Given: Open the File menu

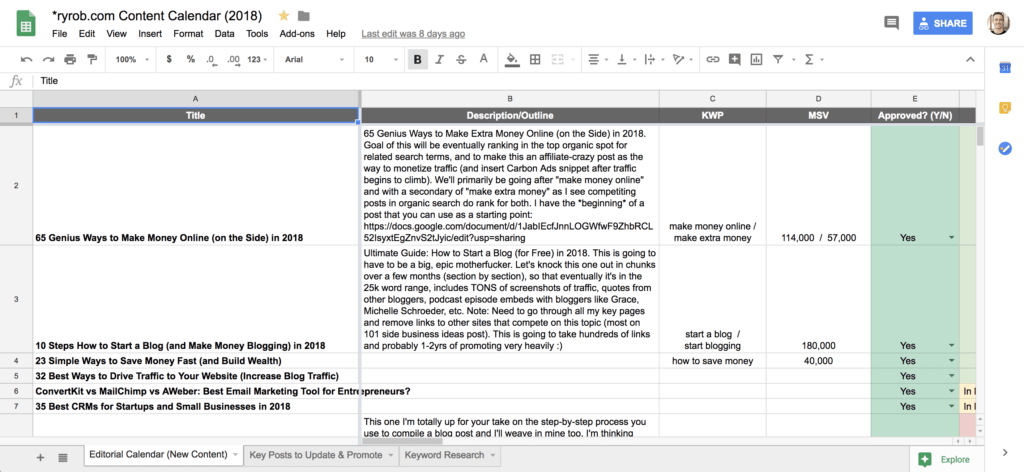Looking at the screenshot, I should tap(59, 34).
